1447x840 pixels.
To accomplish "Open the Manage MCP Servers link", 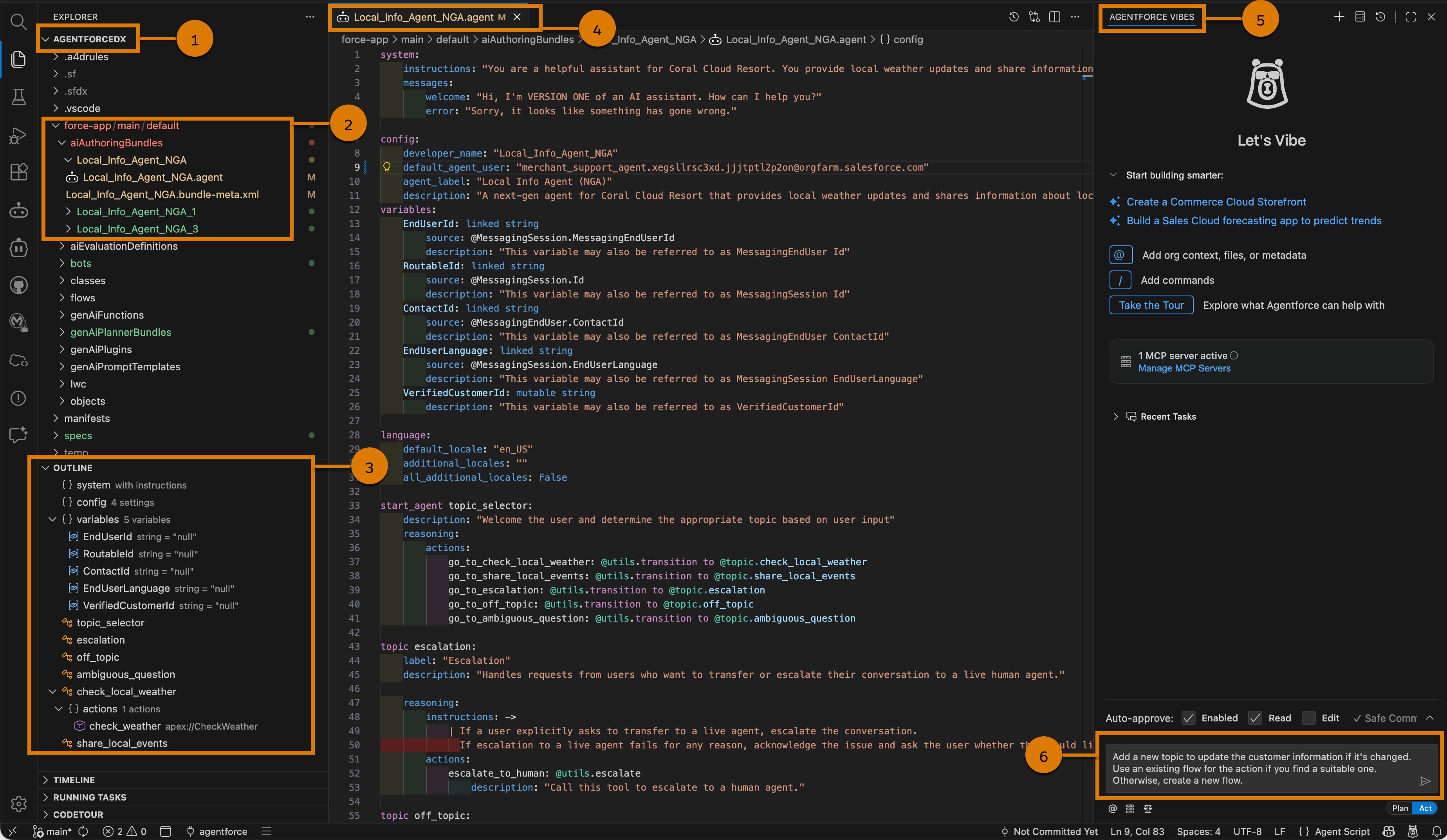I will point(1184,368).
